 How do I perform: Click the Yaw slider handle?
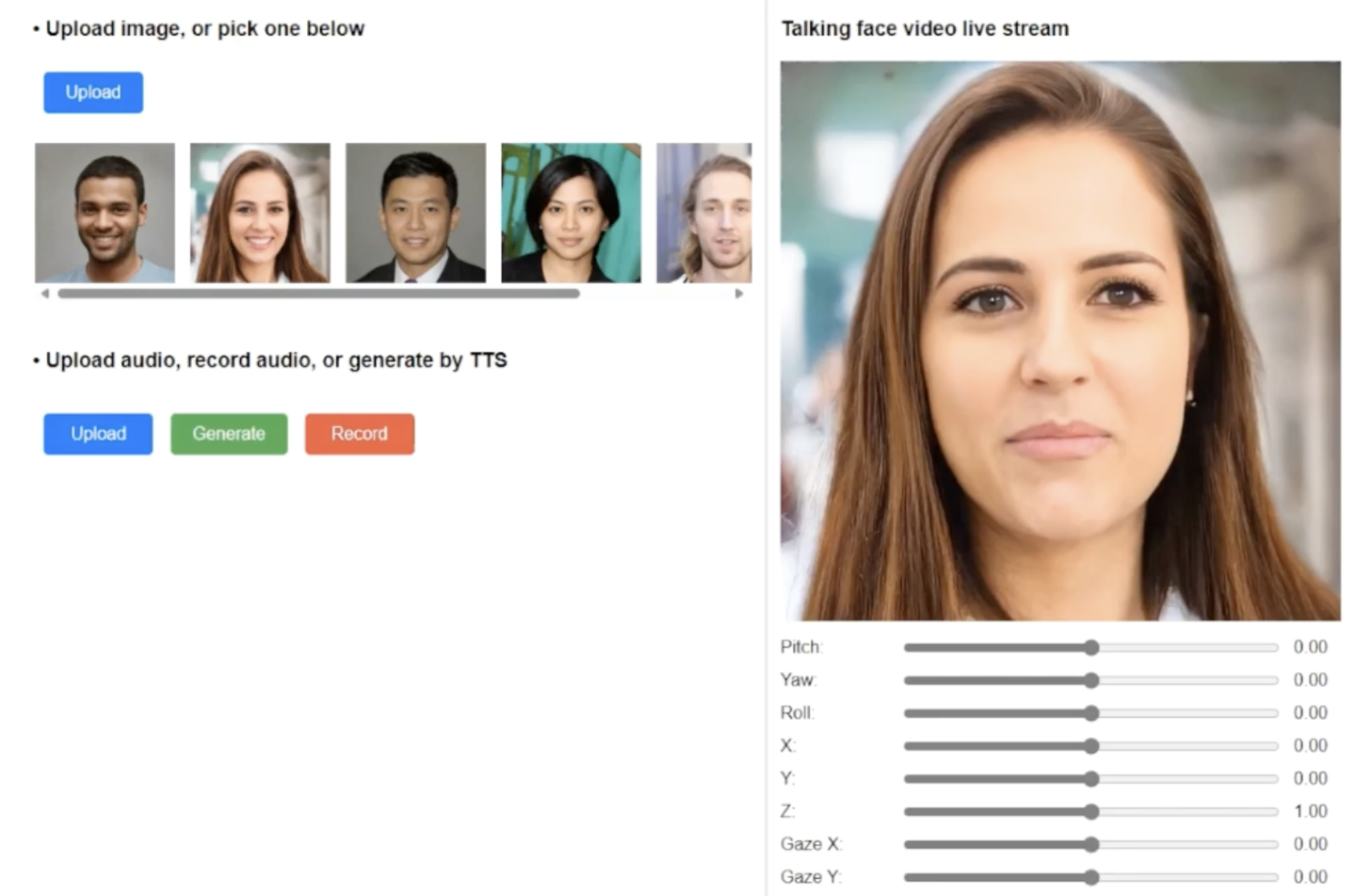[1091, 680]
